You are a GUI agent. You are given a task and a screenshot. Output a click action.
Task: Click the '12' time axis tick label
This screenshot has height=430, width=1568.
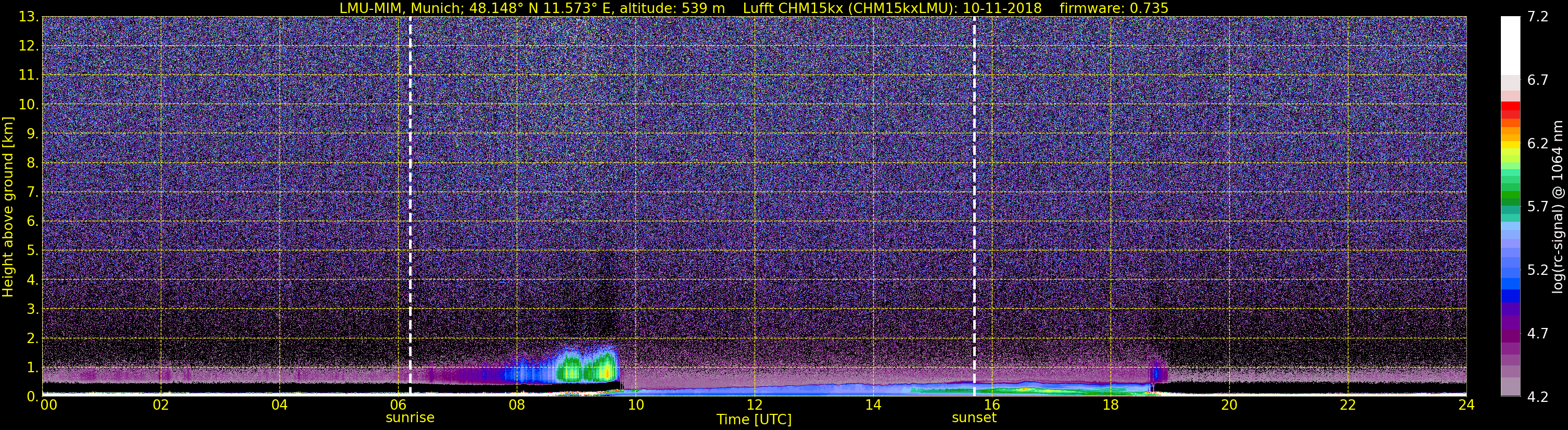[x=754, y=406]
